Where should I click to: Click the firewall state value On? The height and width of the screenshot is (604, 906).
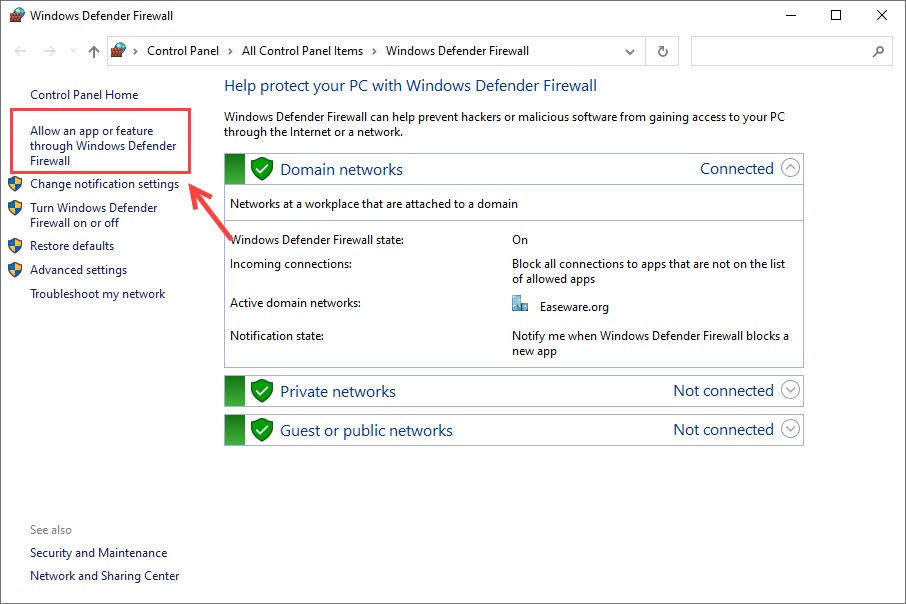point(520,240)
